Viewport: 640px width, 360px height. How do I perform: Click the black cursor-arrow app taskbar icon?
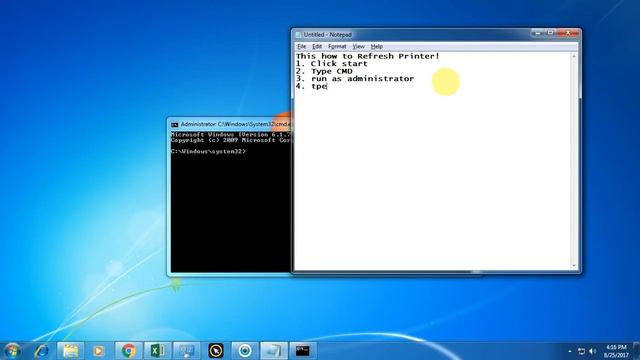coord(216,351)
